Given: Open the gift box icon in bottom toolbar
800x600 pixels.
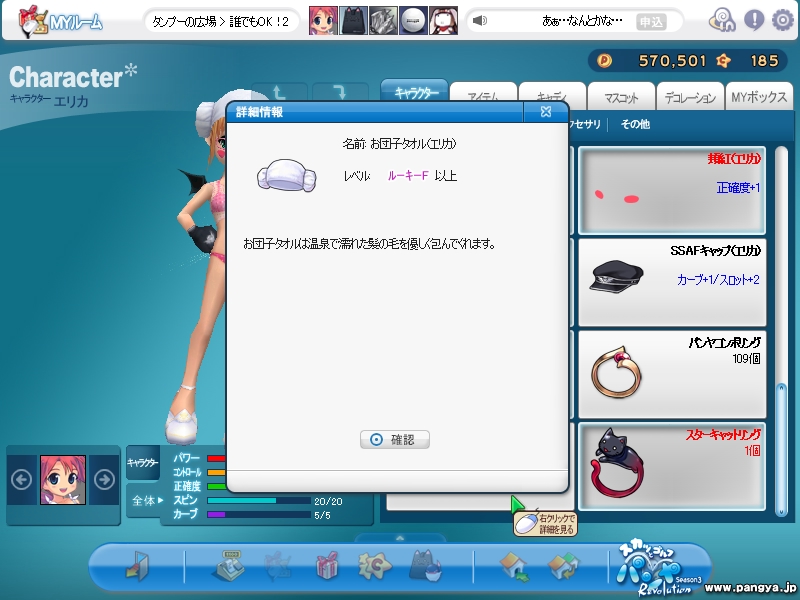Looking at the screenshot, I should [x=327, y=565].
